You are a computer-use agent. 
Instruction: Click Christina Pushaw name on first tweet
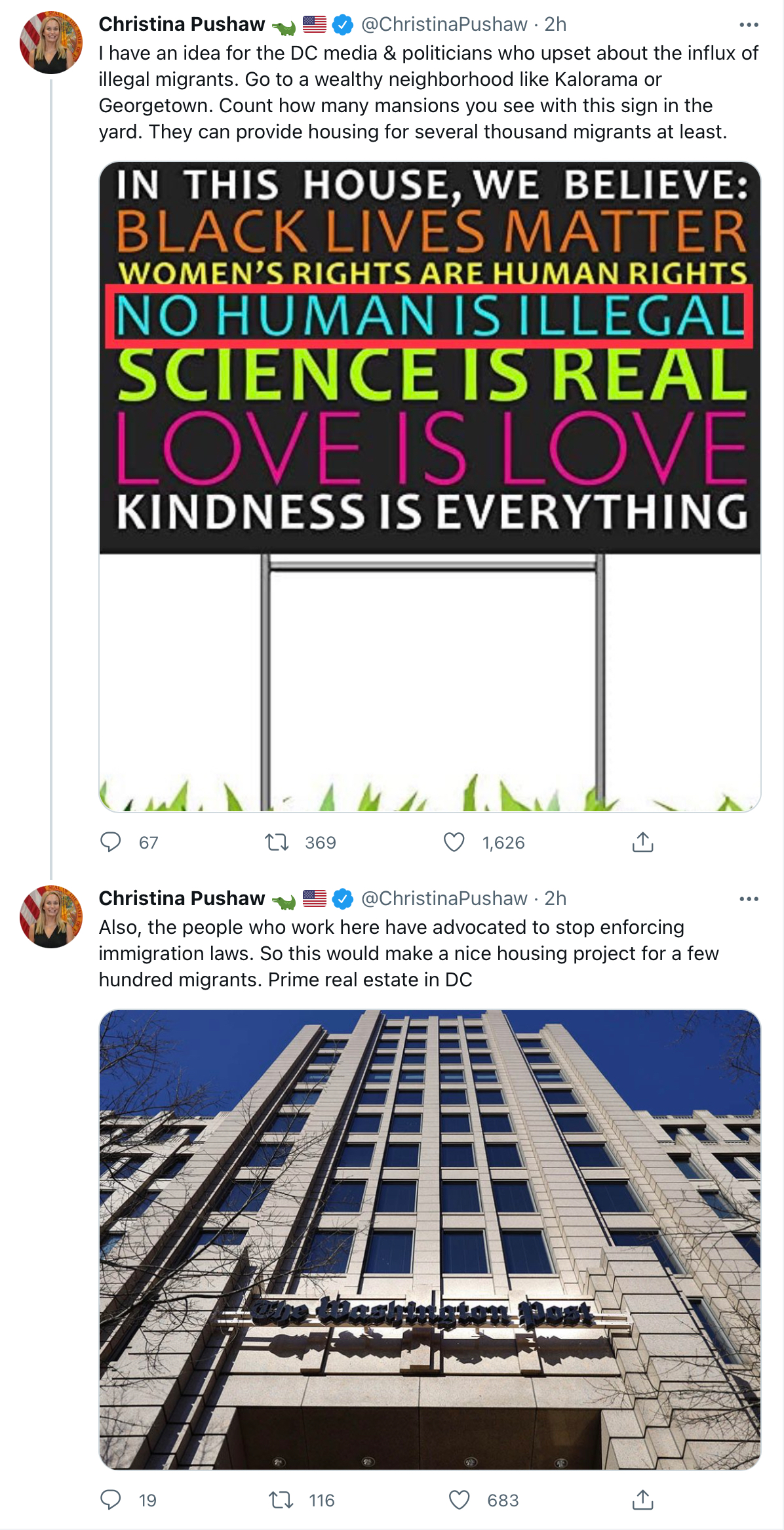click(x=182, y=24)
